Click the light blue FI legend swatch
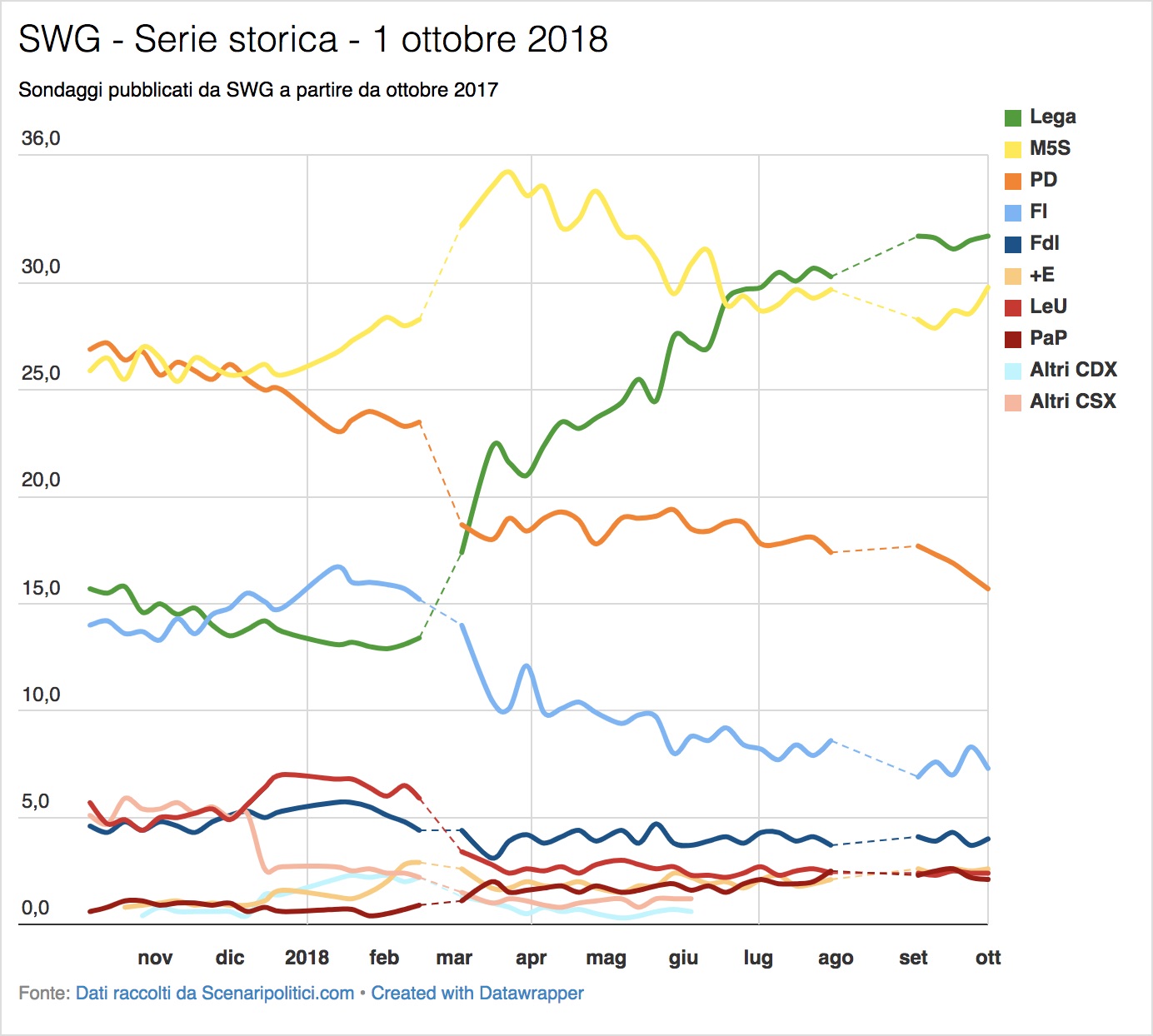 pos(1012,213)
